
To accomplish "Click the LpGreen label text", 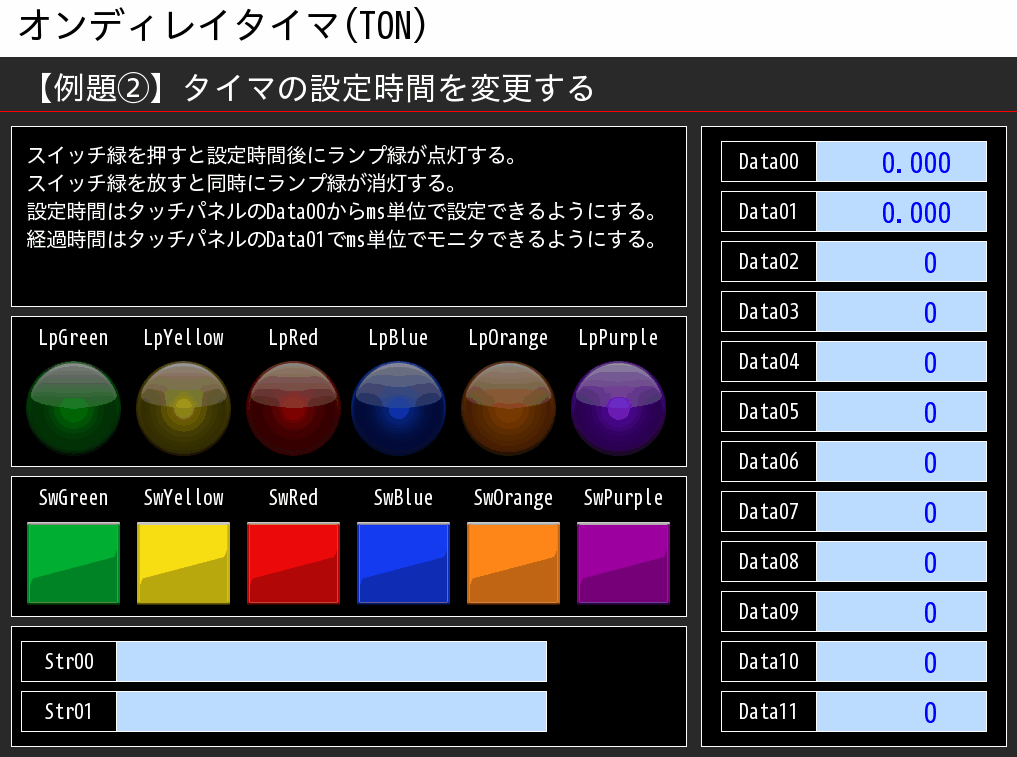I will [x=73, y=338].
